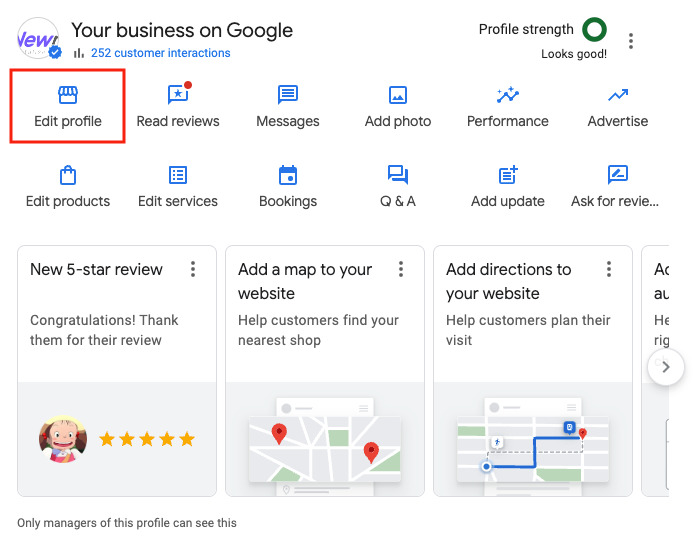Click the Add photo label
Screen dimensions: 693x544
click(x=398, y=121)
